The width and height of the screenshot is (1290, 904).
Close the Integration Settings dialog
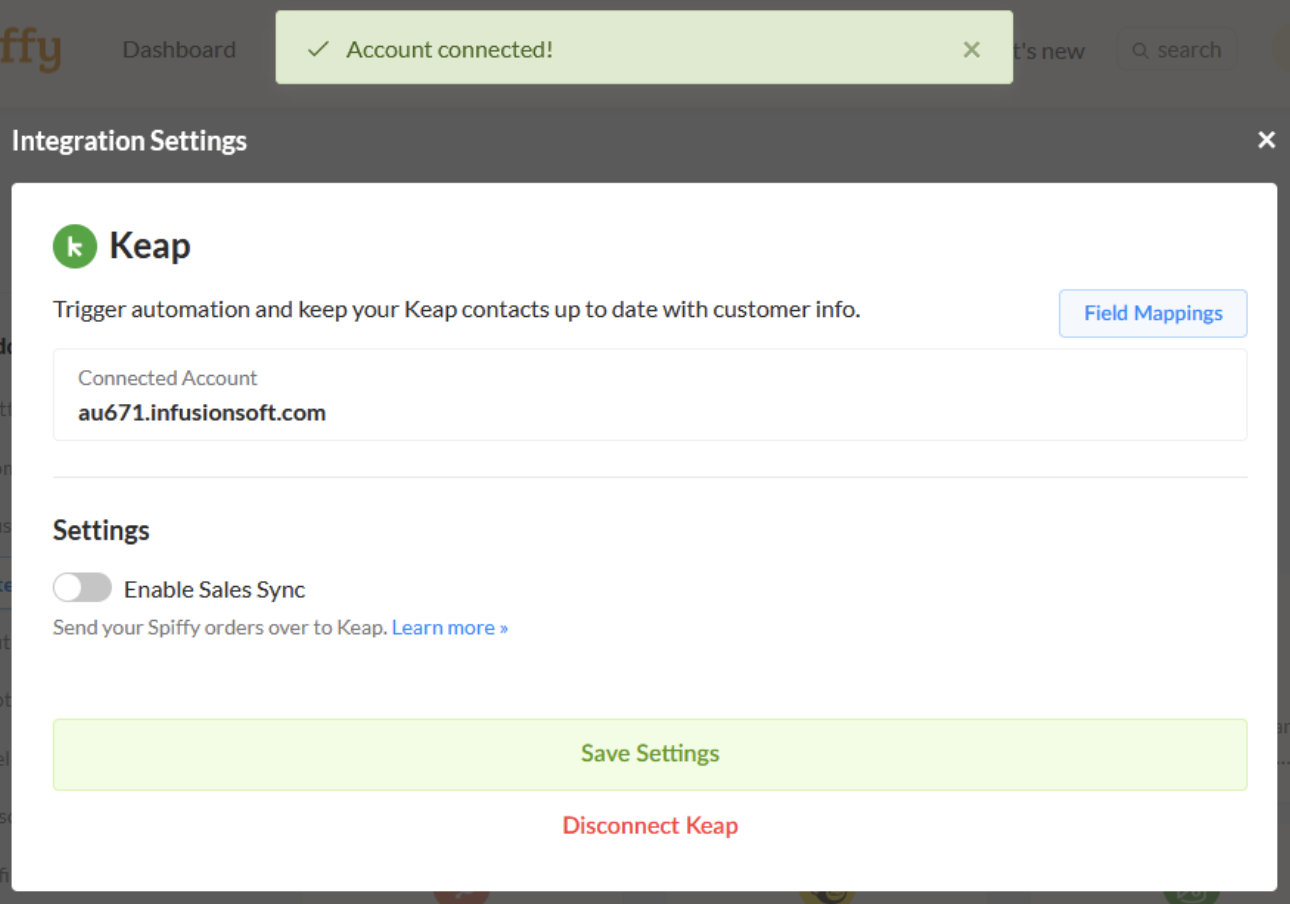coord(1266,140)
